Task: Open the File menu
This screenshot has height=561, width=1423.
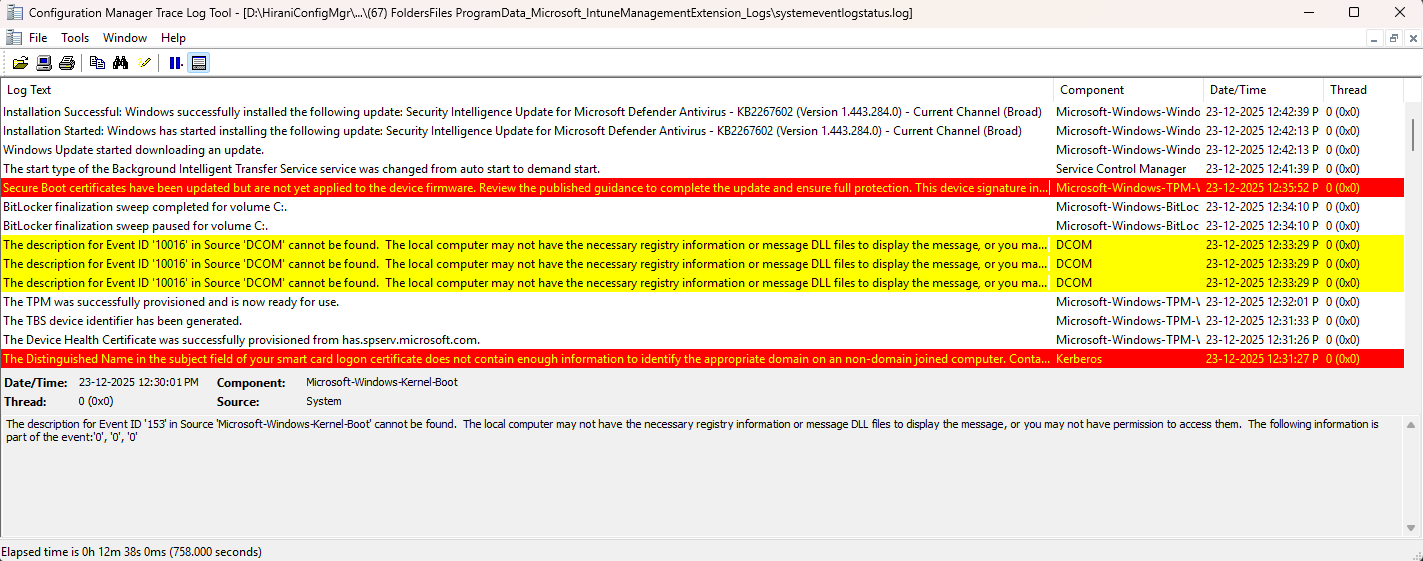Action: pyautogui.click(x=38, y=38)
